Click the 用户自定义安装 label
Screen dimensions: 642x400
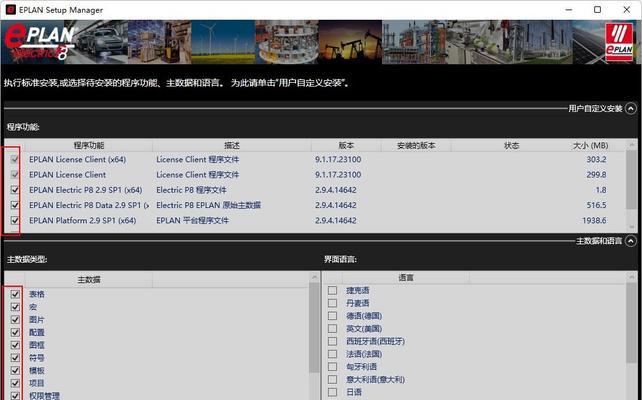pos(595,108)
